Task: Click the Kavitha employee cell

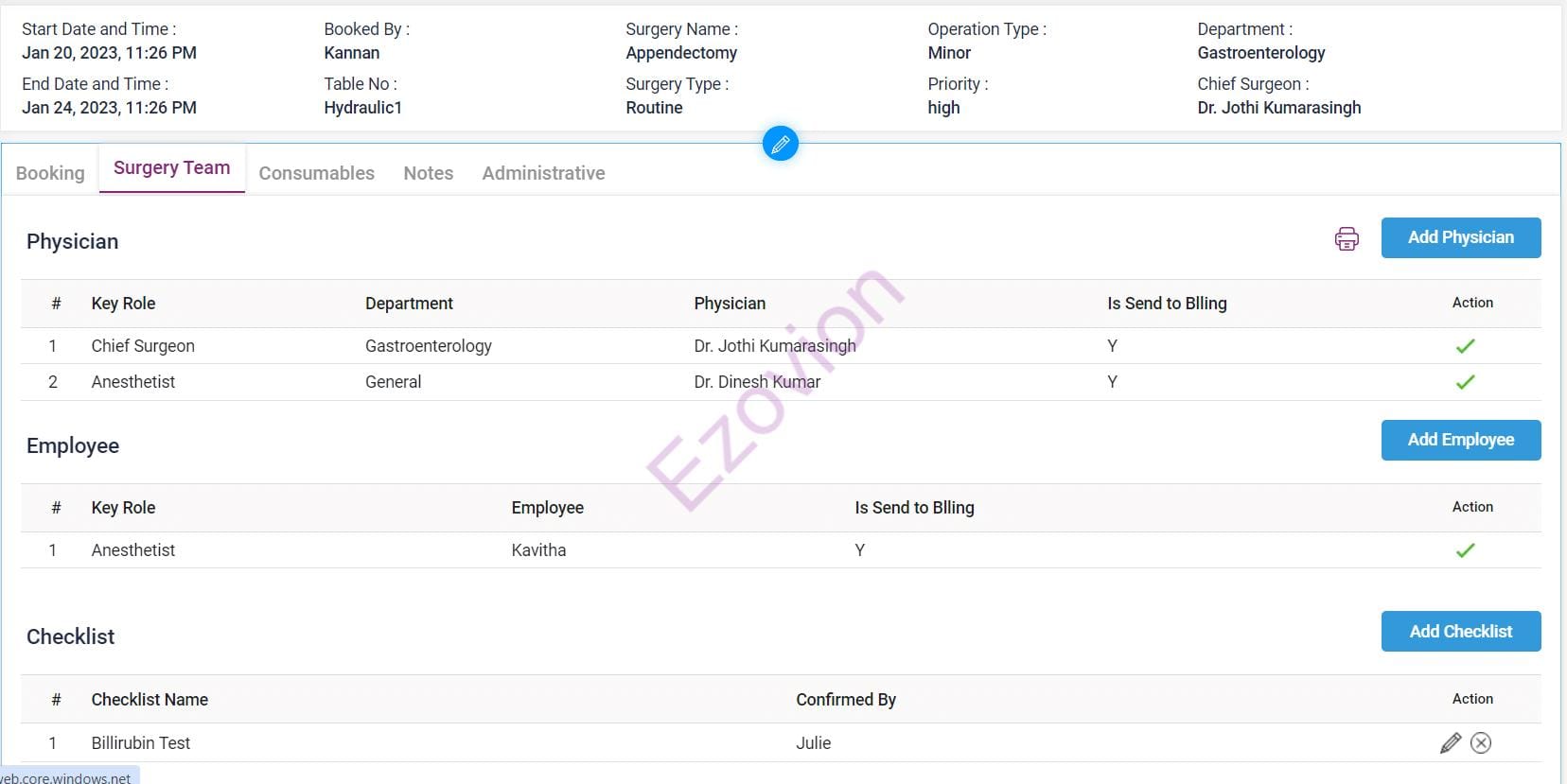Action: coord(538,550)
